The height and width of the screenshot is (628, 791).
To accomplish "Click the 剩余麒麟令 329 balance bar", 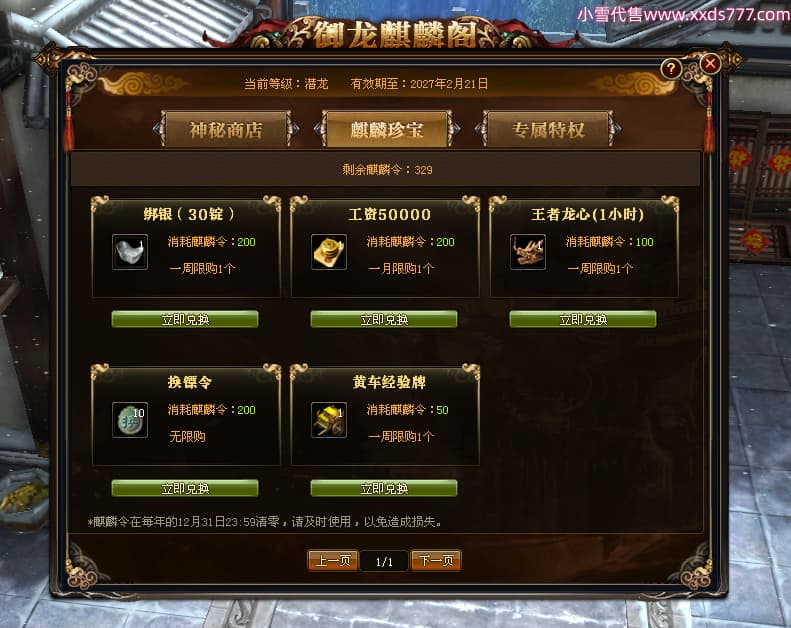I will pyautogui.click(x=386, y=169).
